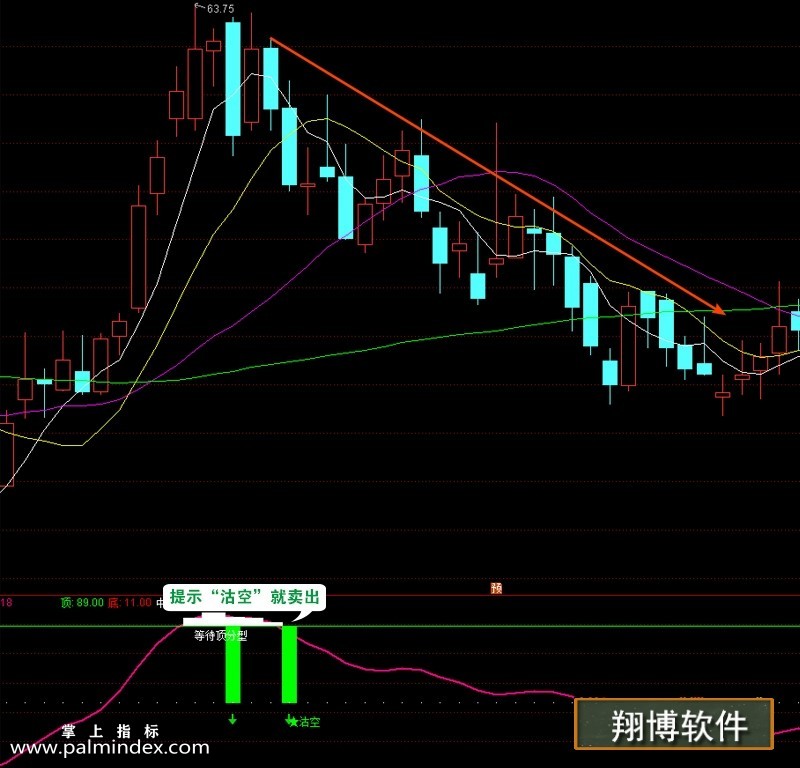Click the orange 预 forecast marker
This screenshot has height=768, width=800.
[496, 588]
